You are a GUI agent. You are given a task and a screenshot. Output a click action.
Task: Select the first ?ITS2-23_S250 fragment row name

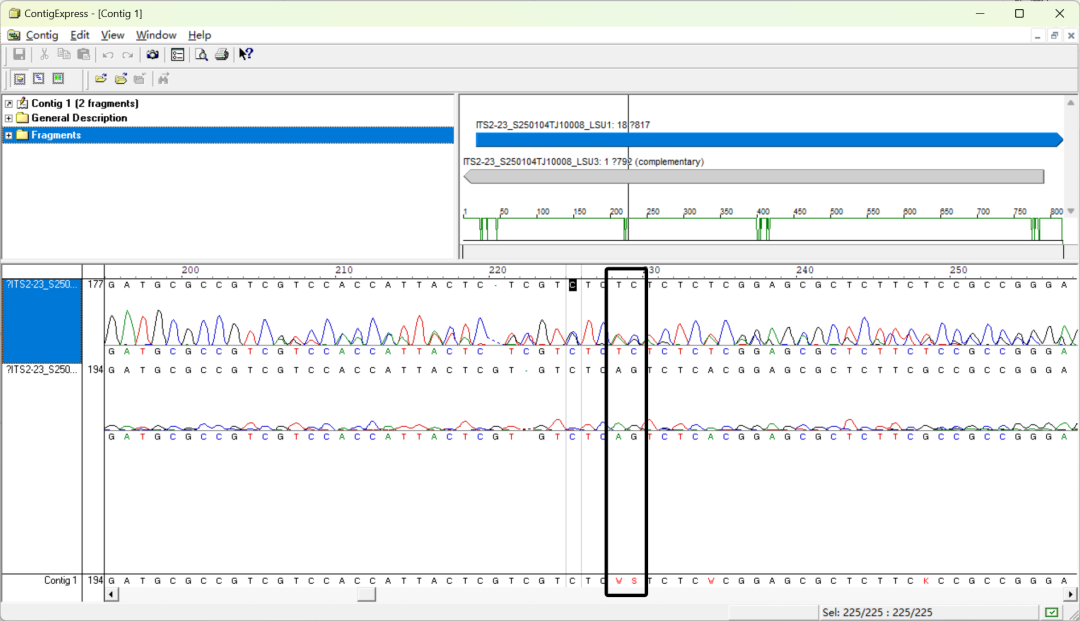tap(42, 284)
